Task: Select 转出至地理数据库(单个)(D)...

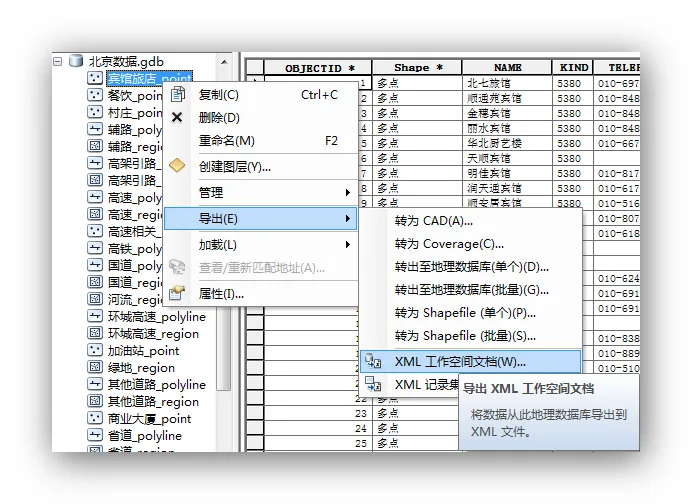Action: [470, 267]
